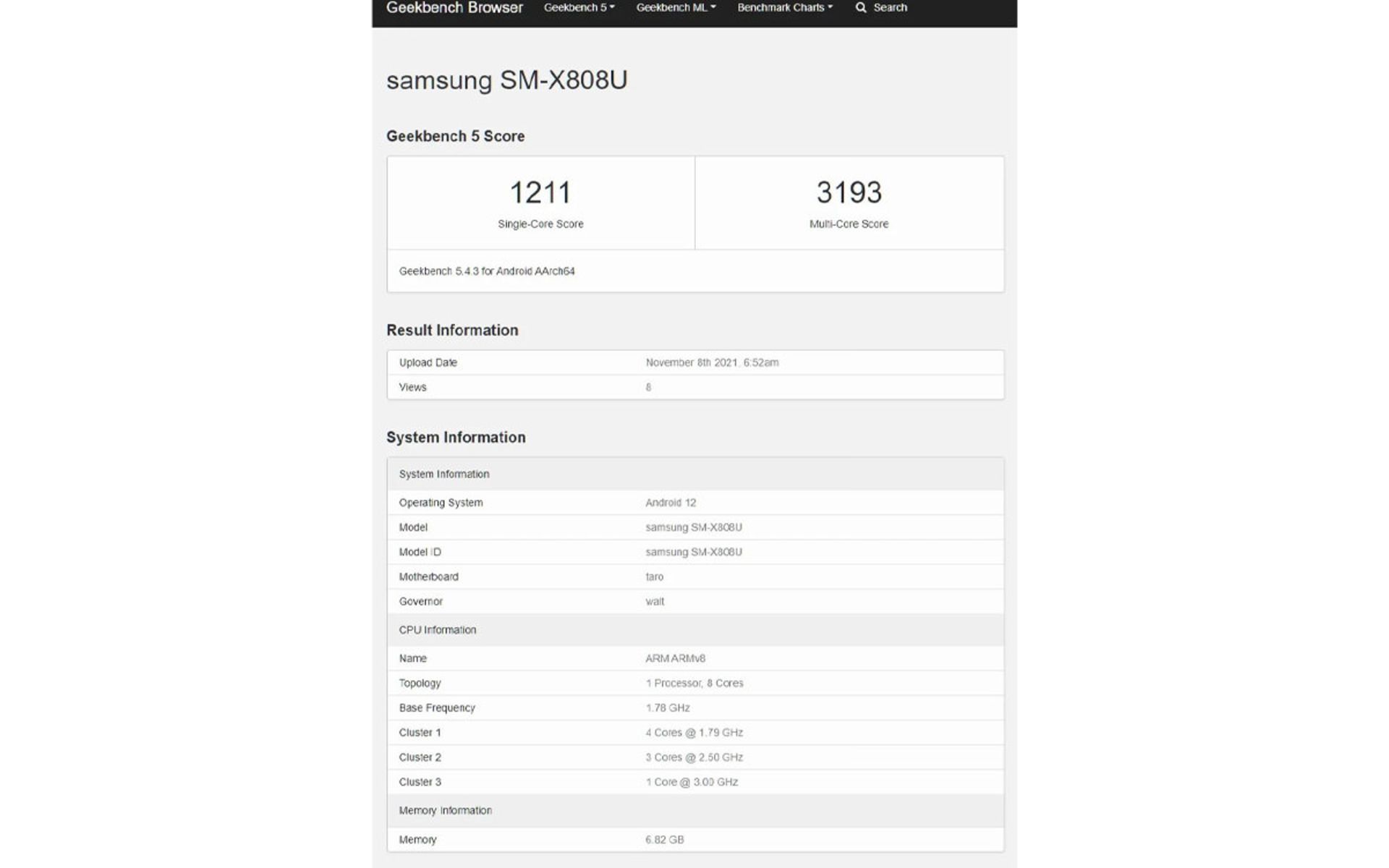Click the Base Frequency row label
The width and height of the screenshot is (1389, 868).
[x=437, y=707]
